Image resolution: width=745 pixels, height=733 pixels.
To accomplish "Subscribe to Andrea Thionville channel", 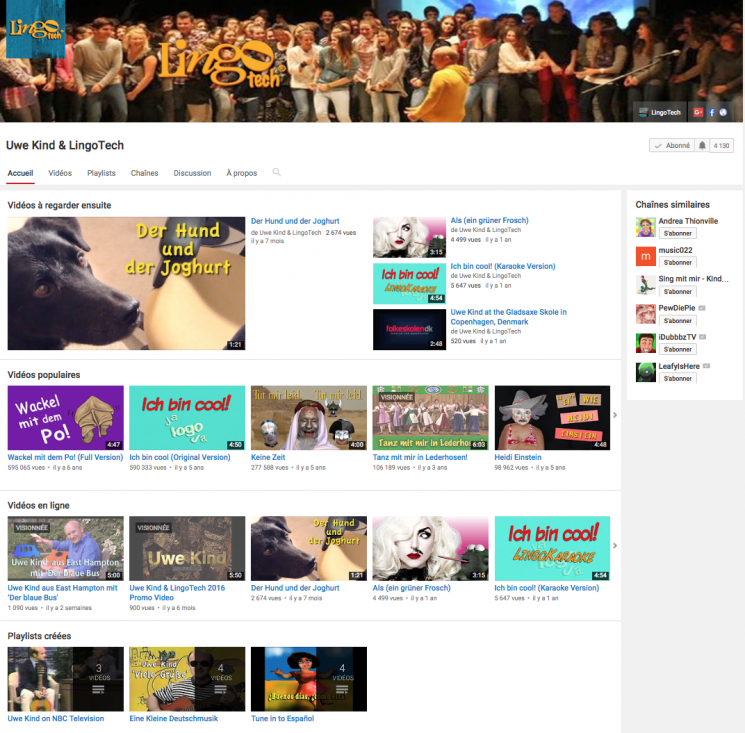I will tap(678, 233).
